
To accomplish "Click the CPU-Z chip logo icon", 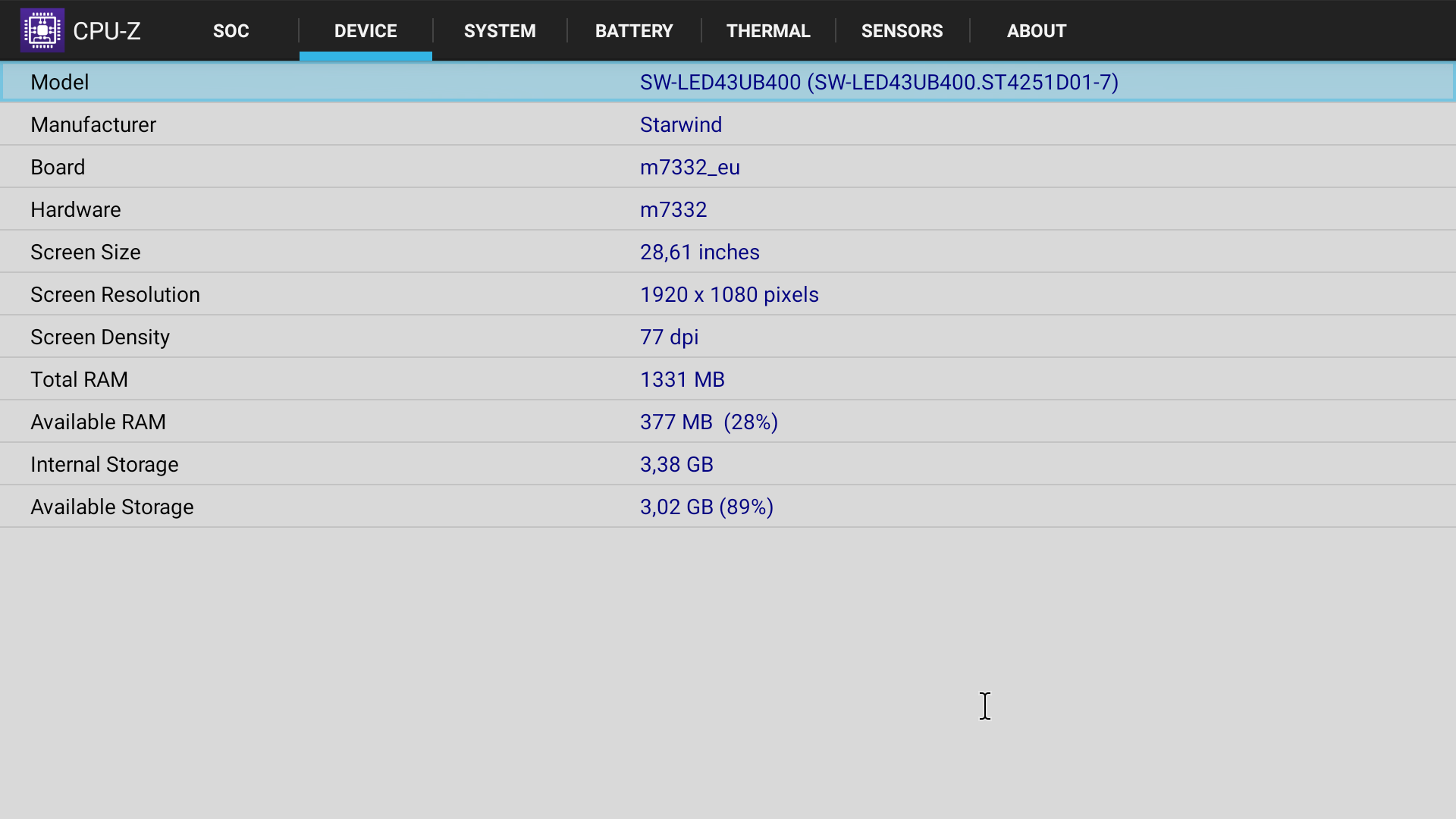I will pyautogui.click(x=42, y=30).
